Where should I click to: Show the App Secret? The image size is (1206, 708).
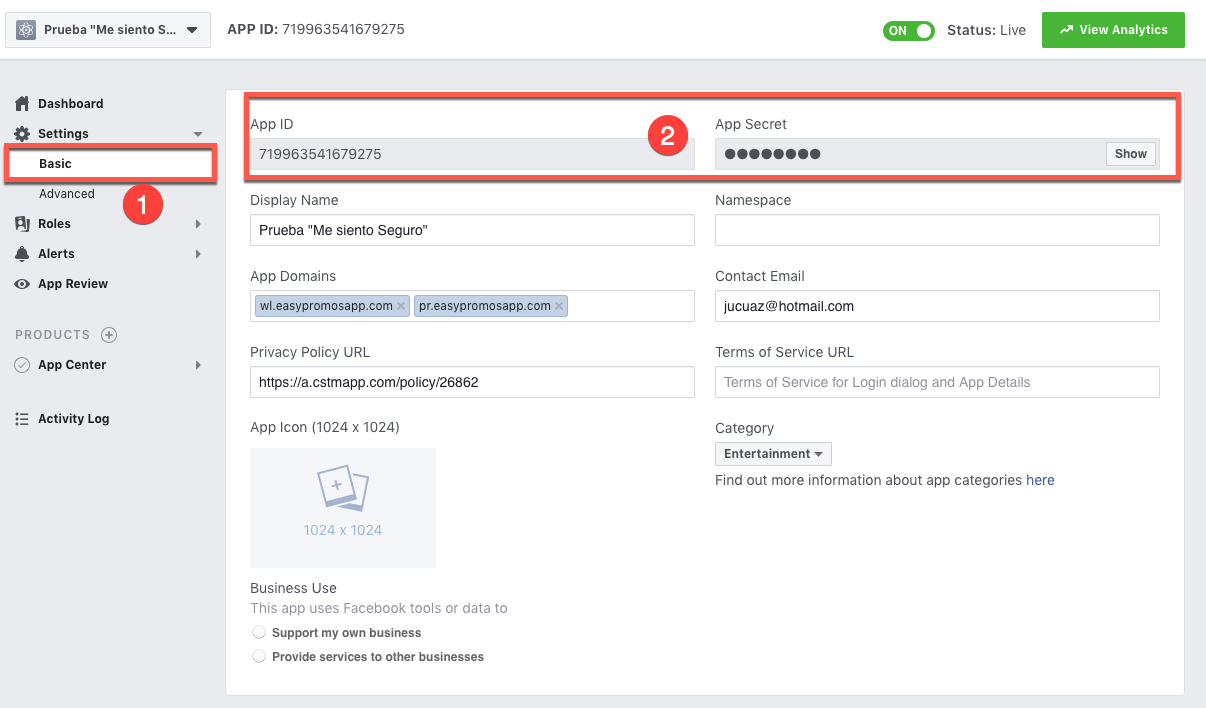(x=1130, y=153)
